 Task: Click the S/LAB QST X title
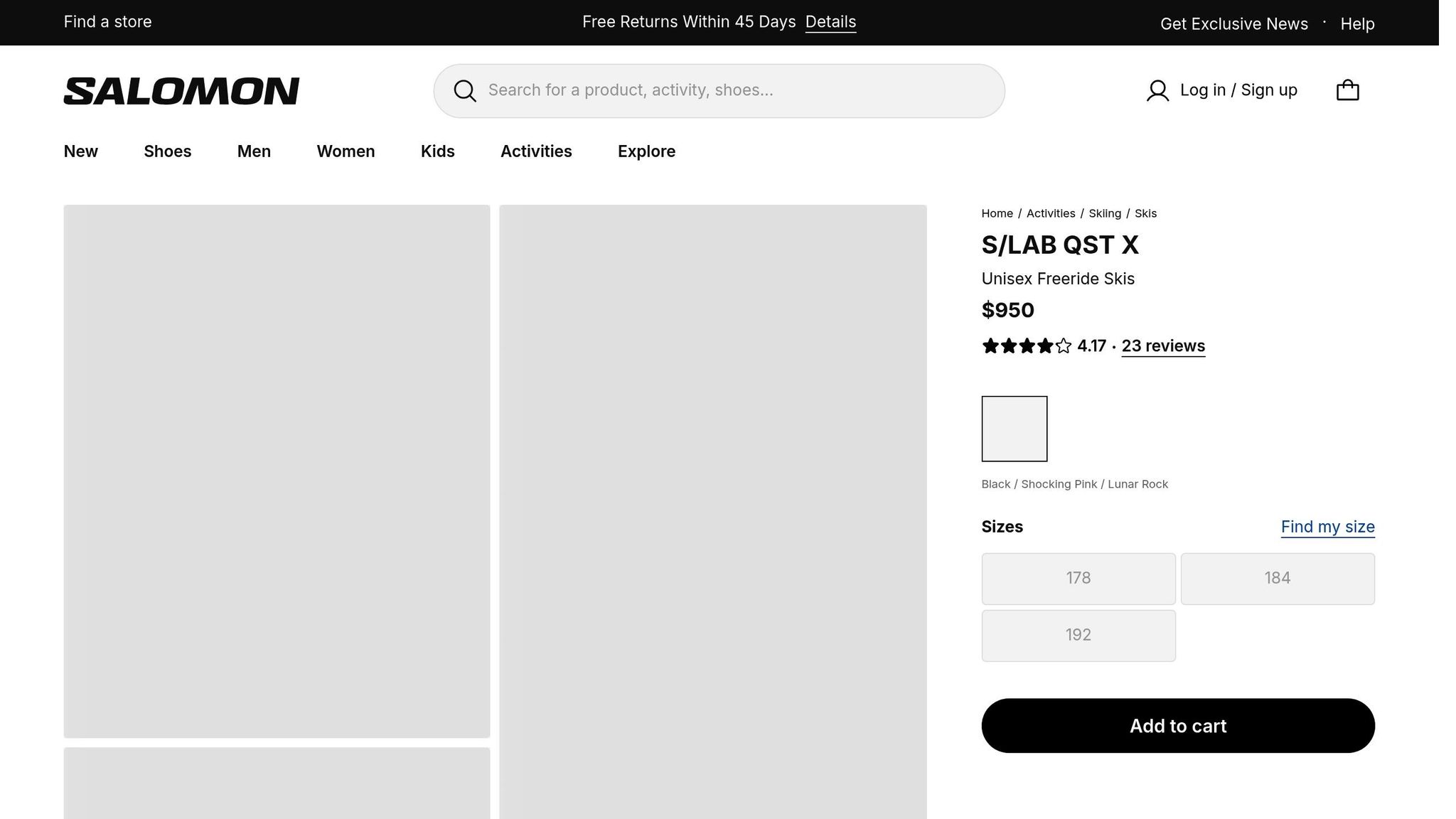click(1059, 245)
